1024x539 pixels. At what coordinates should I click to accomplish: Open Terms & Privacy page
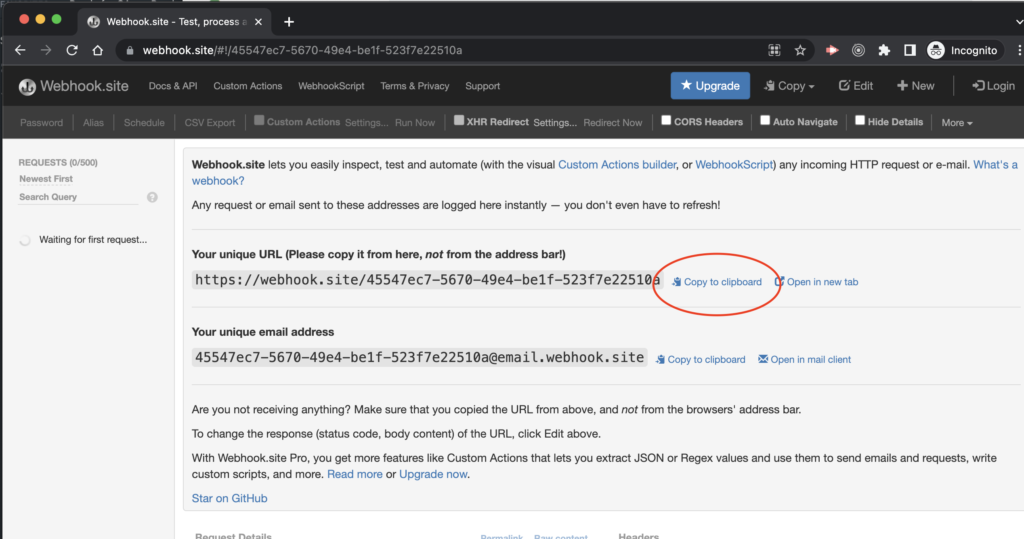tap(415, 86)
